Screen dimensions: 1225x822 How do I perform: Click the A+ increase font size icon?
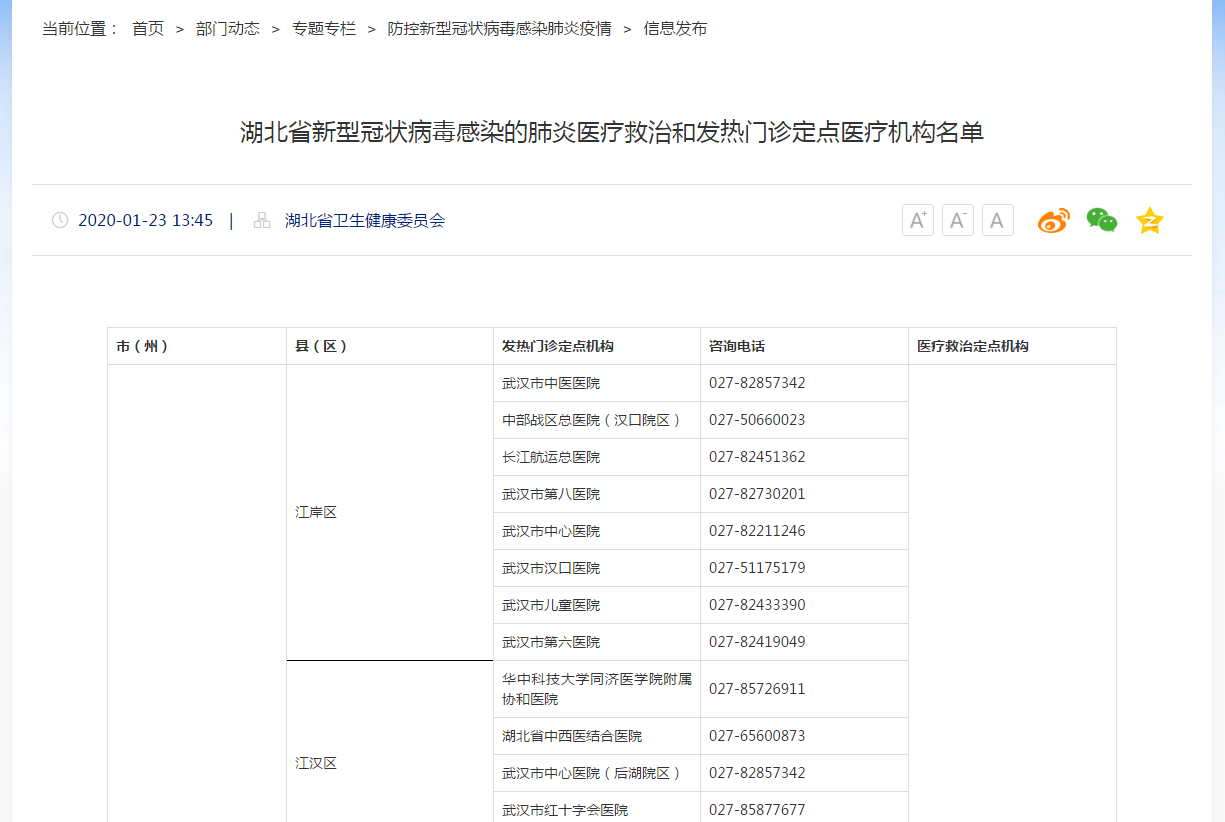(x=917, y=220)
